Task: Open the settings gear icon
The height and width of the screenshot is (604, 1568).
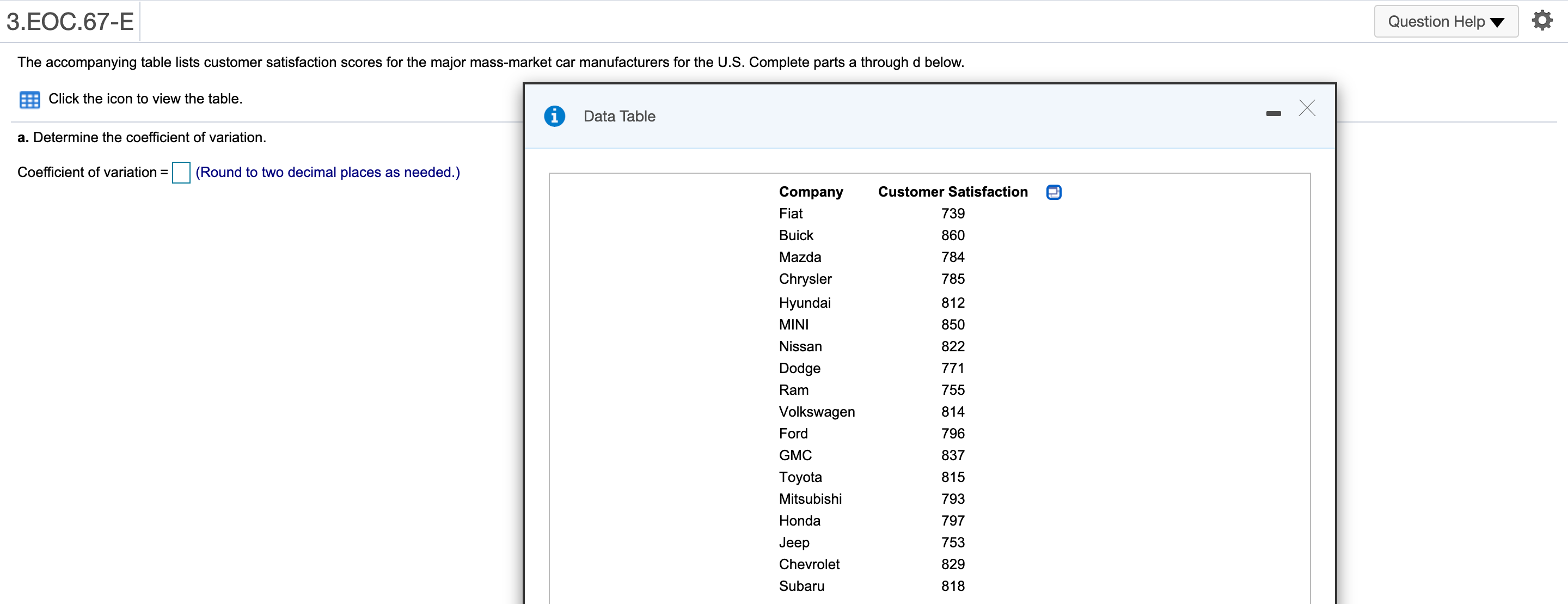Action: (x=1542, y=21)
